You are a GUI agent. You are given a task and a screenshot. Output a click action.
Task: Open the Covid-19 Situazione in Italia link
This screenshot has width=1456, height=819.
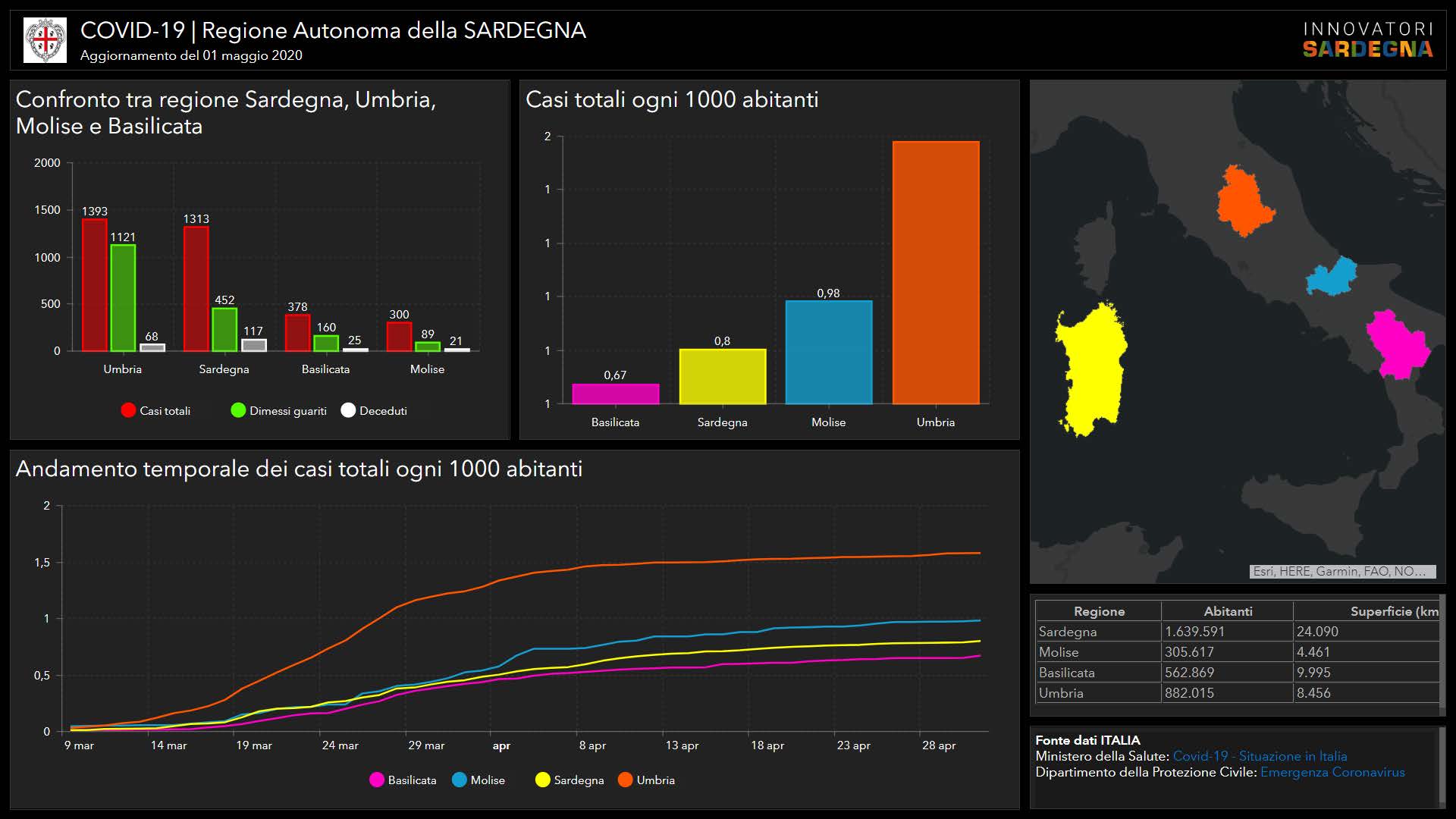click(1260, 756)
